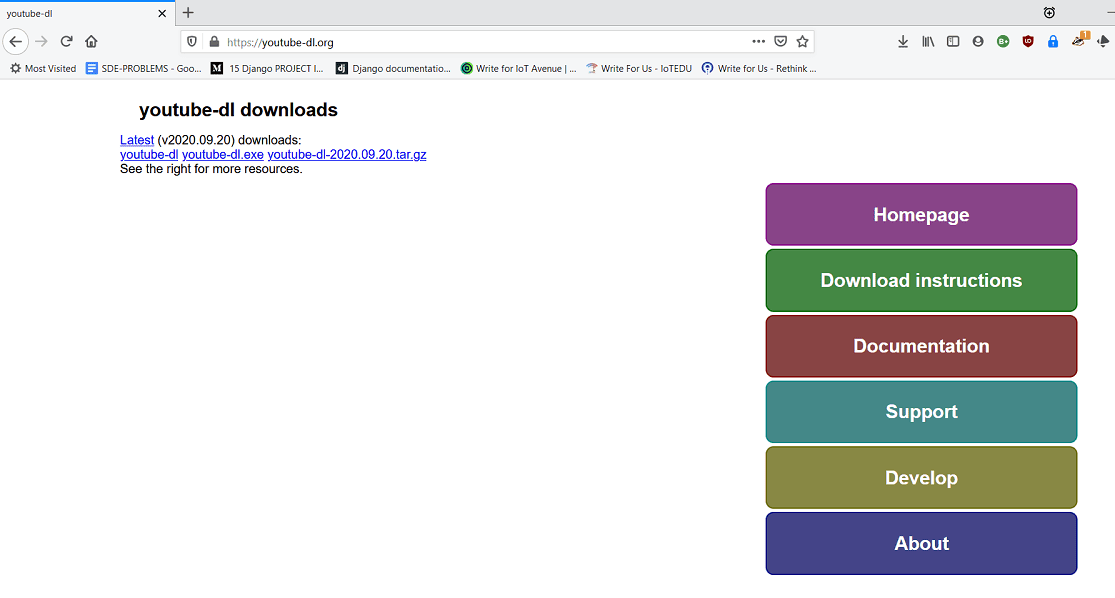
Task: Download youtube-dl-2020.09.20.tar.gz archive
Action: pos(347,154)
